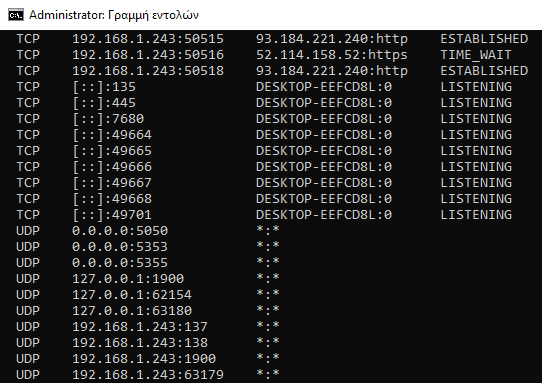Click the [::]:135 listening address

click(104, 87)
